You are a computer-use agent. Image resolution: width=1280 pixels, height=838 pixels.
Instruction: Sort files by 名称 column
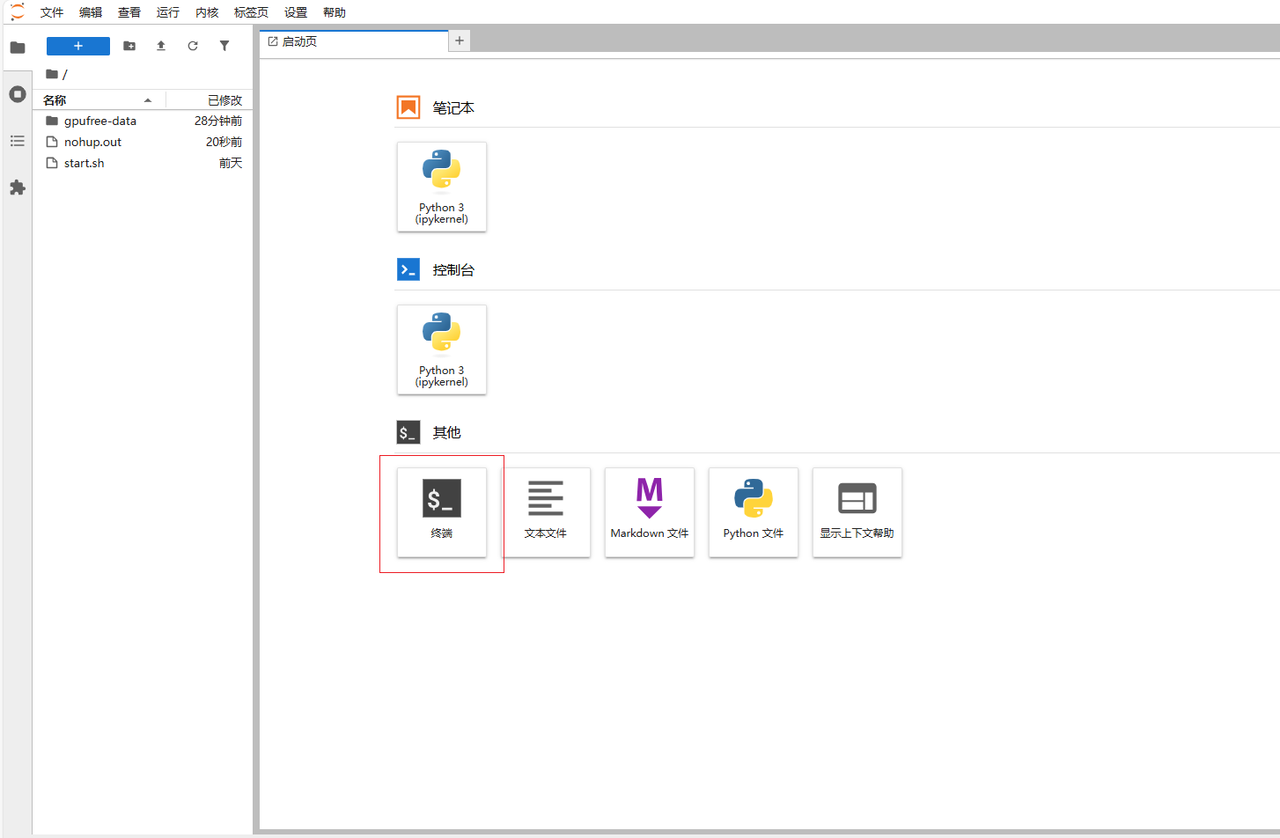[x=99, y=100]
